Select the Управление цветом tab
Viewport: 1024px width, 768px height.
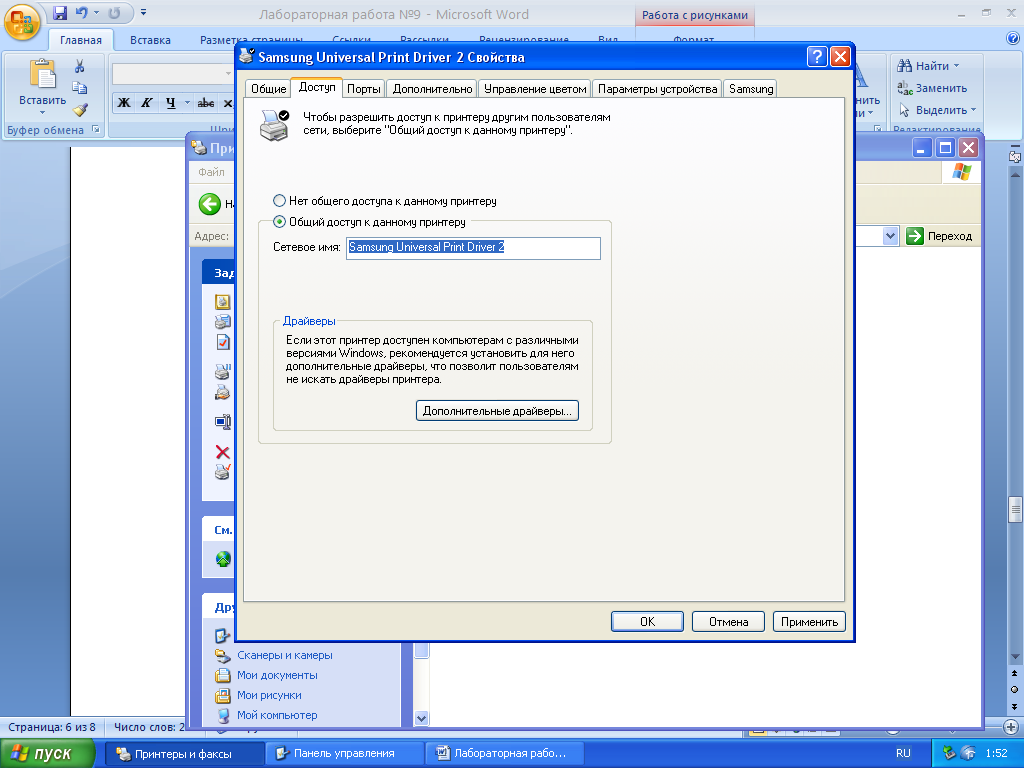click(x=535, y=89)
